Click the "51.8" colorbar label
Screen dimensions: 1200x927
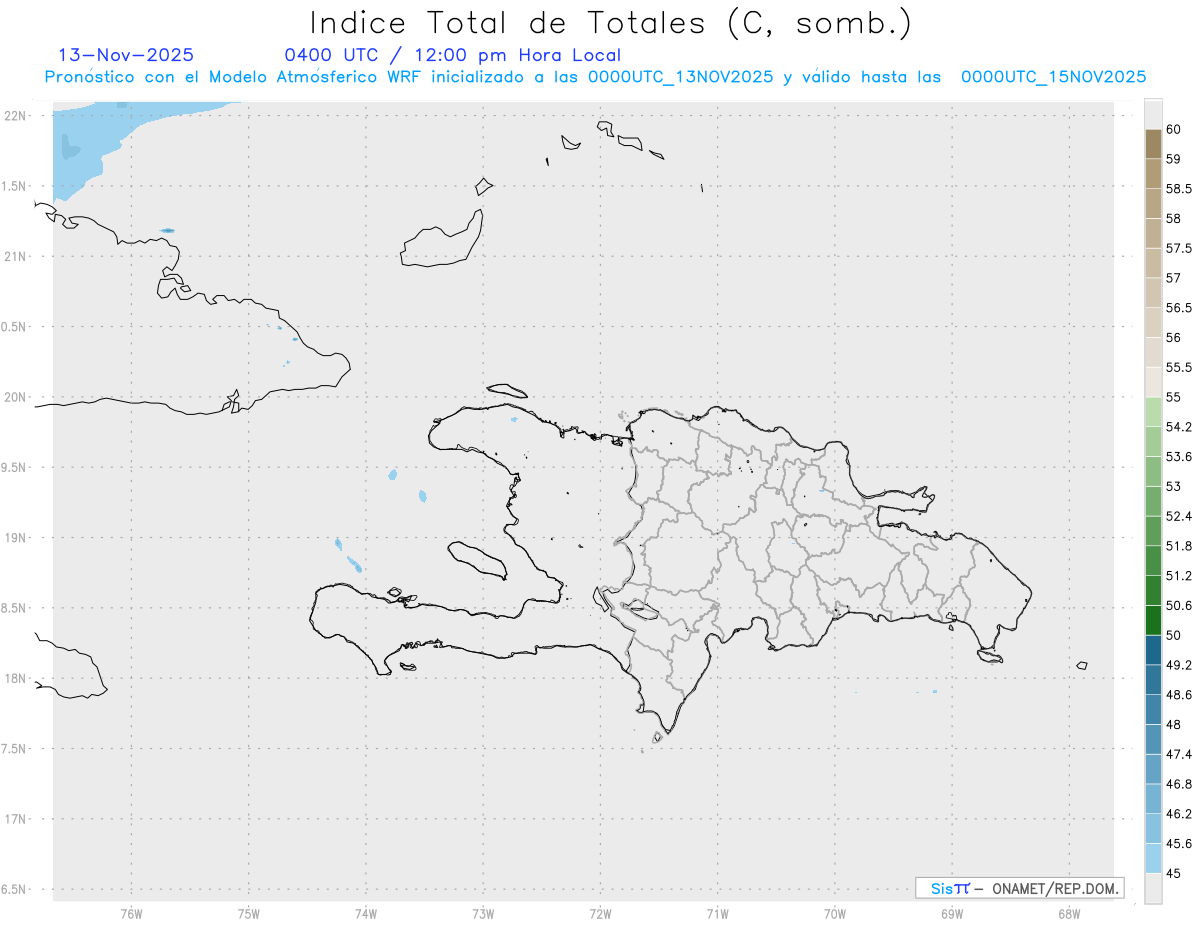(x=1178, y=546)
